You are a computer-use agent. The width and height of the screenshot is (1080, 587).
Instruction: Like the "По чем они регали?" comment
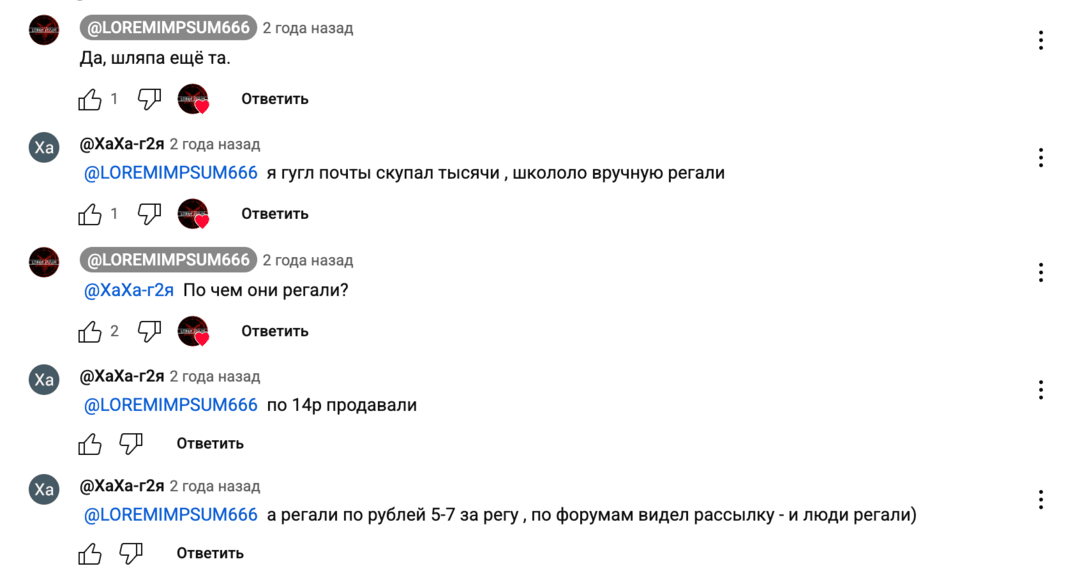coord(89,331)
